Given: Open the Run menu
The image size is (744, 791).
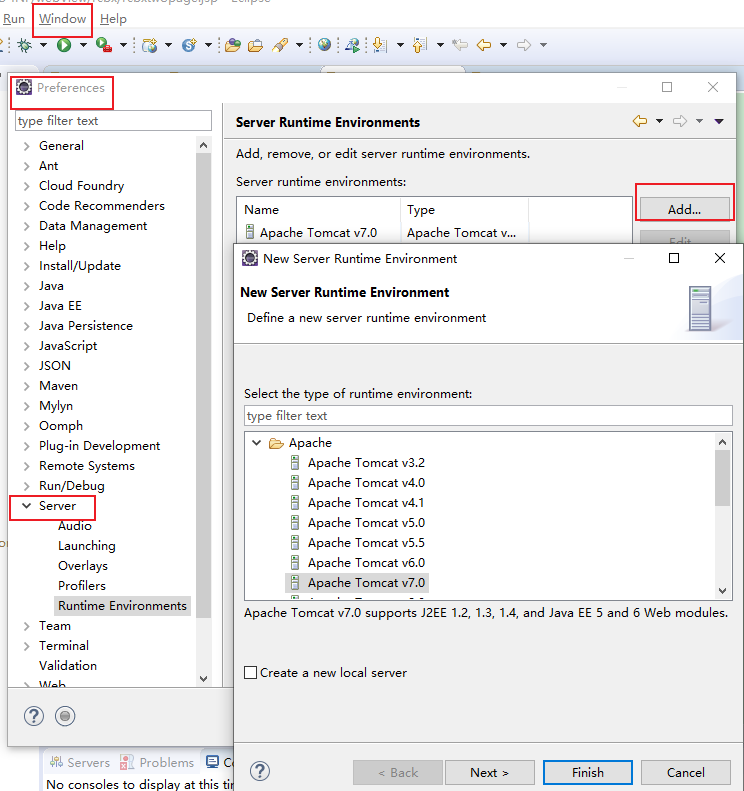Looking at the screenshot, I should 14,19.
